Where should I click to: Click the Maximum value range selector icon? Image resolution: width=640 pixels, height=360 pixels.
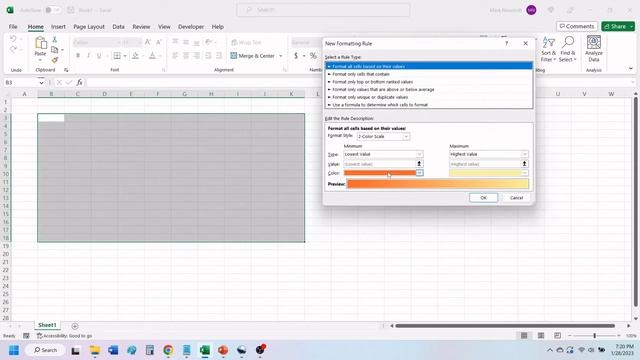(524, 164)
